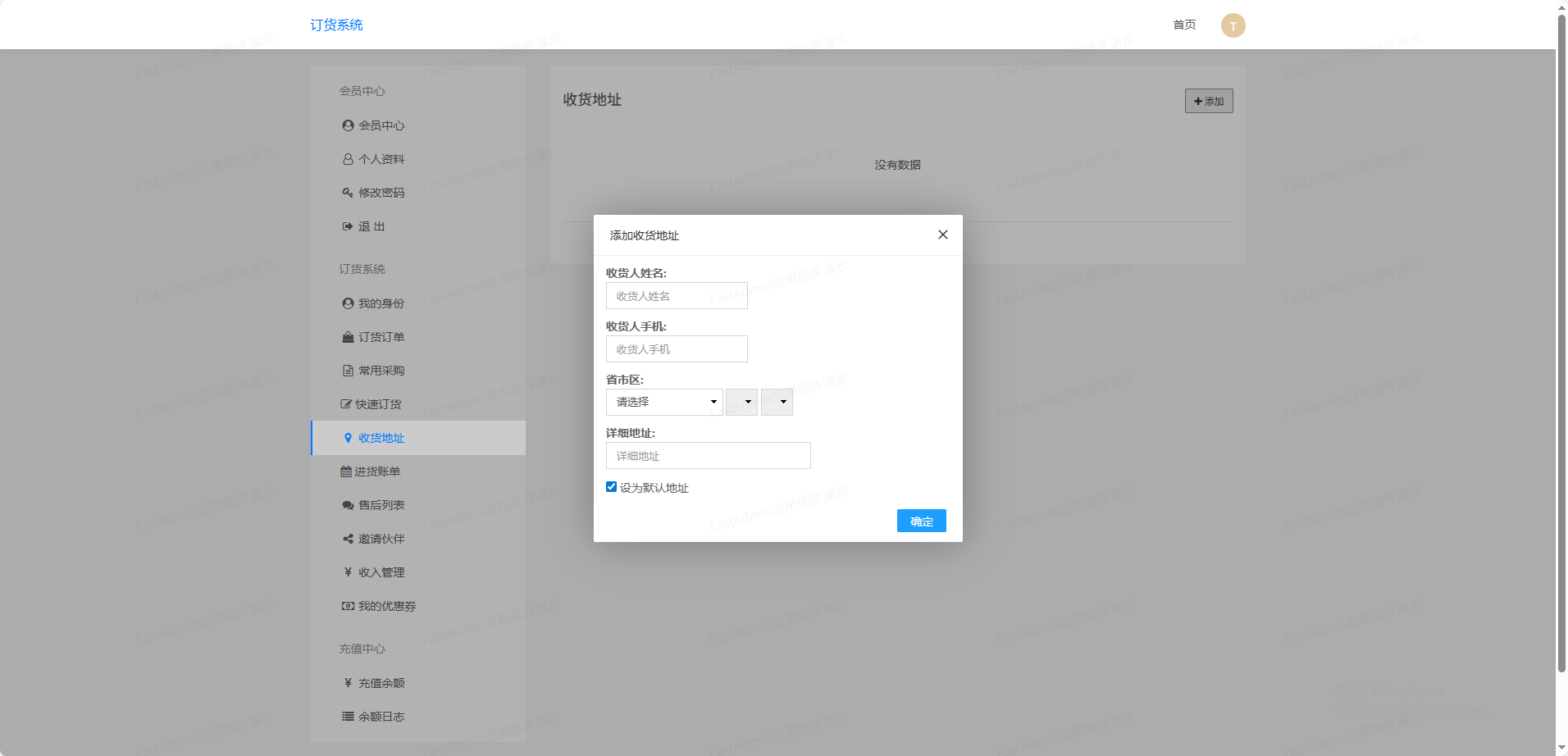Click the user avatar icon
This screenshot has height=756, width=1568.
(1233, 25)
